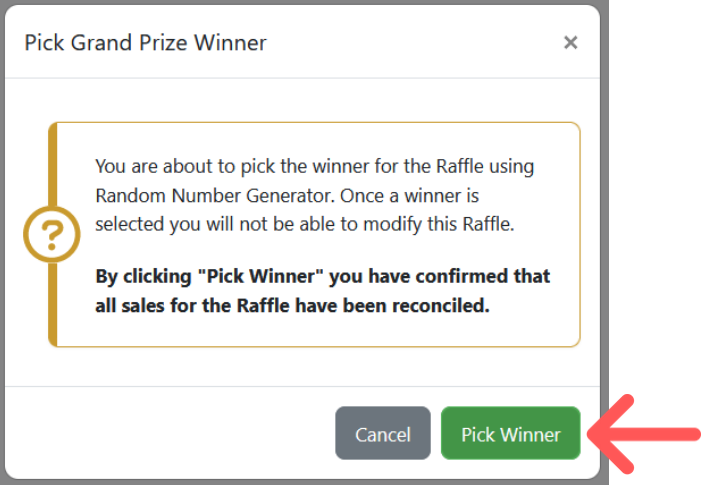The height and width of the screenshot is (485, 710).
Task: Click the 'Random Number Generator' text
Action: coord(215,196)
